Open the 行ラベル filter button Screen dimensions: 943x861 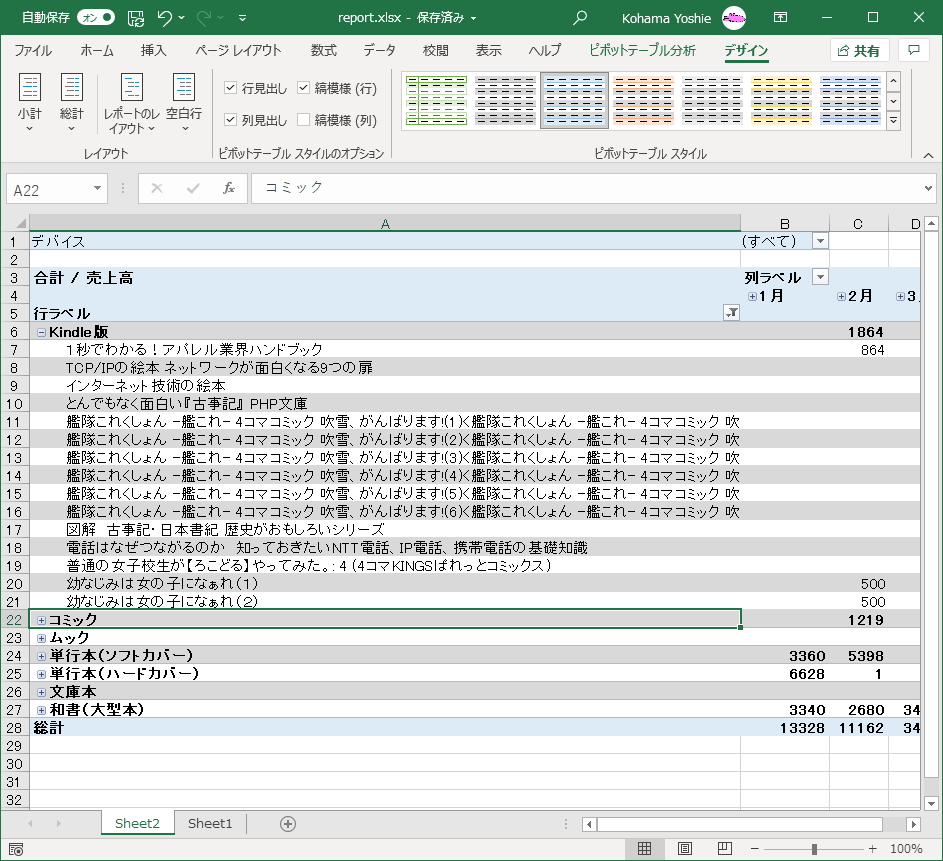731,313
